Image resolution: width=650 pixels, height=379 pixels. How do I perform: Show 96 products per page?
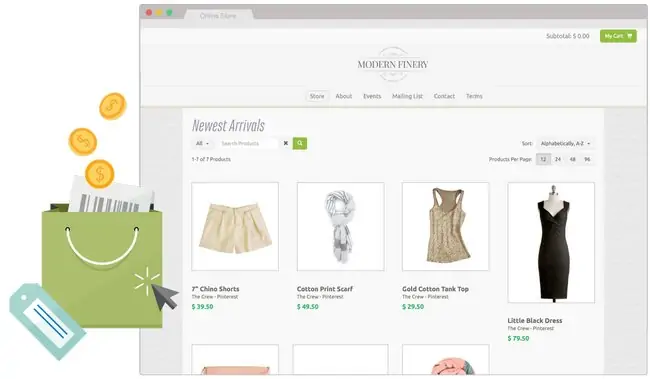pos(587,159)
